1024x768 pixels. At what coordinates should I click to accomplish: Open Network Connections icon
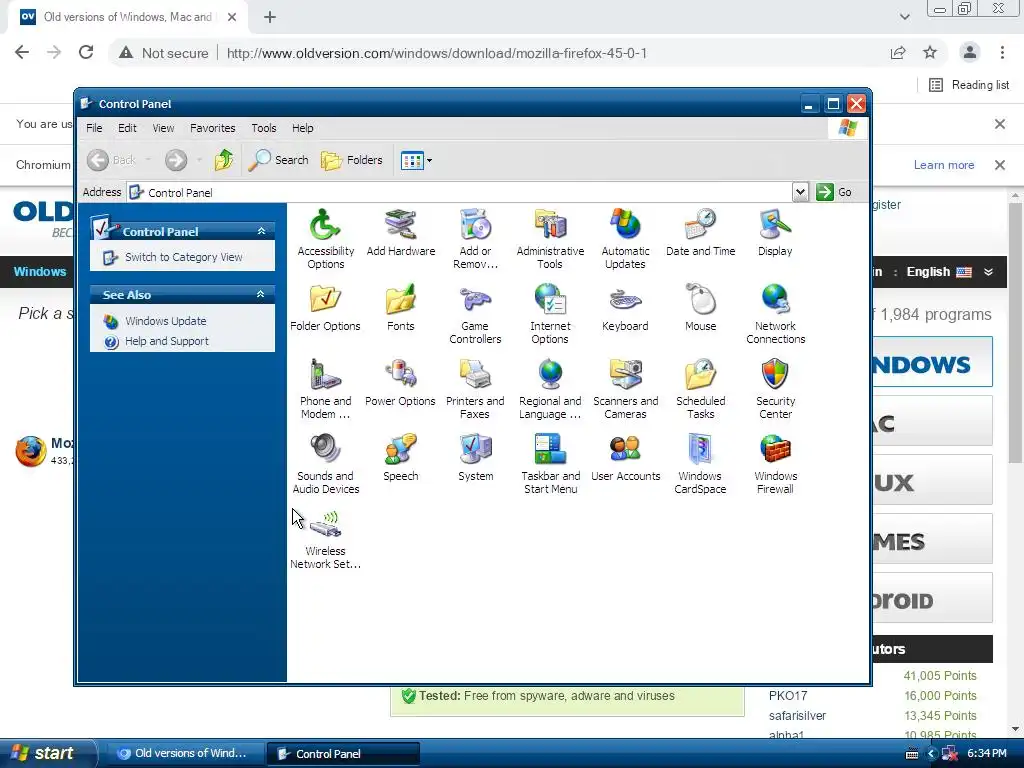click(x=775, y=313)
